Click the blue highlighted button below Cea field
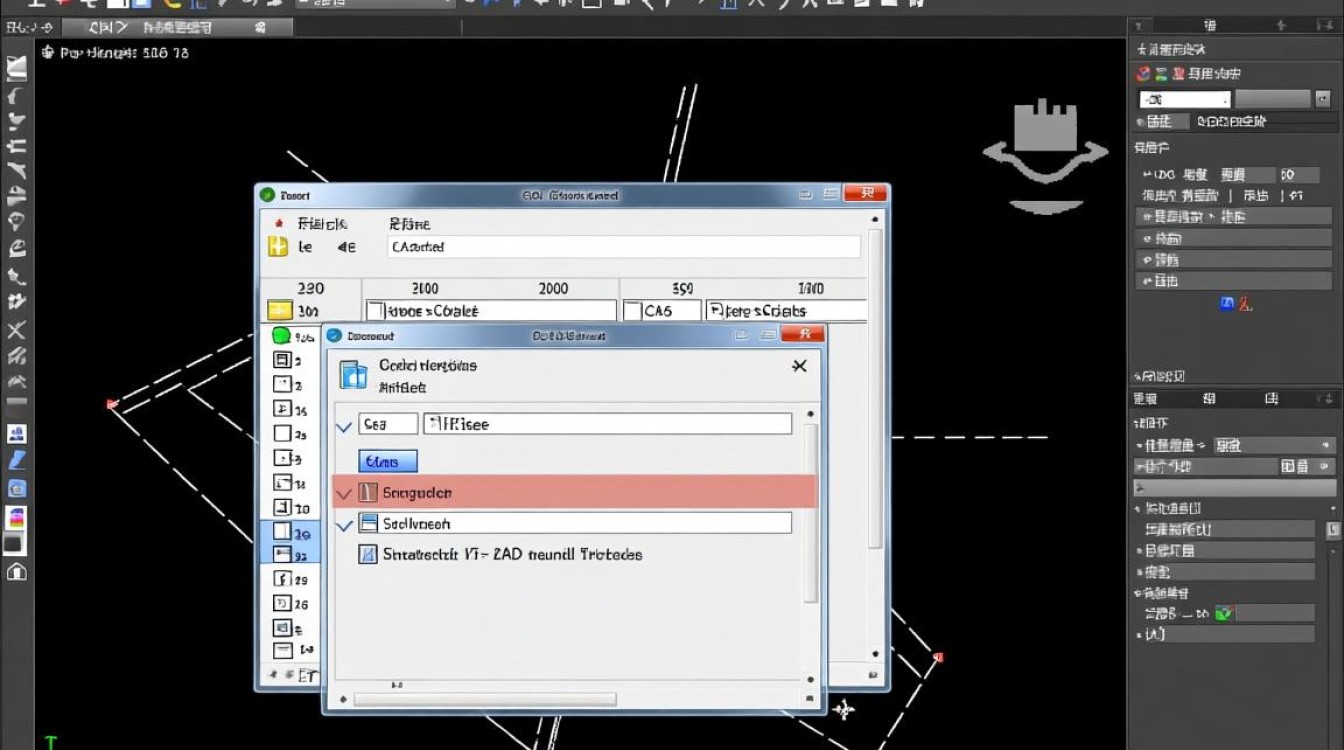Viewport: 1344px width, 750px height. [x=387, y=461]
